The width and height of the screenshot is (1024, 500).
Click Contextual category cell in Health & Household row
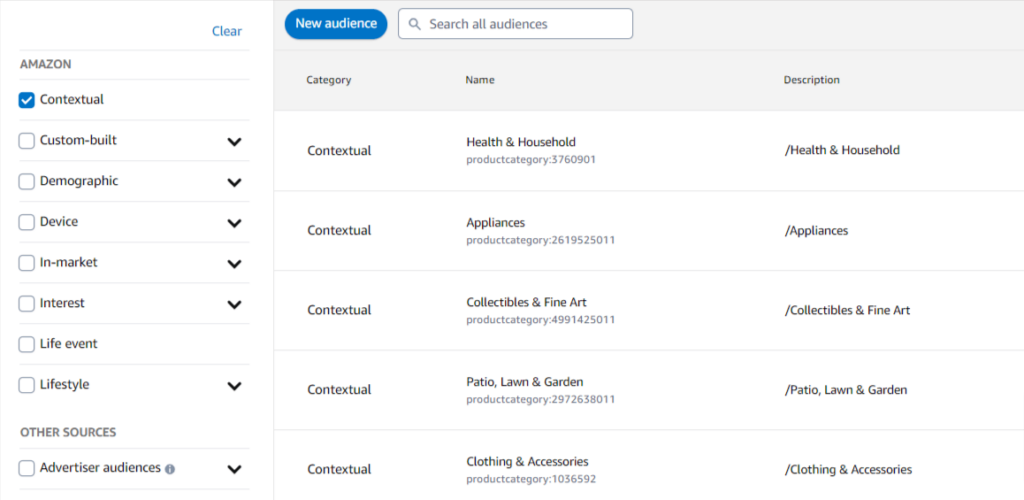point(339,151)
